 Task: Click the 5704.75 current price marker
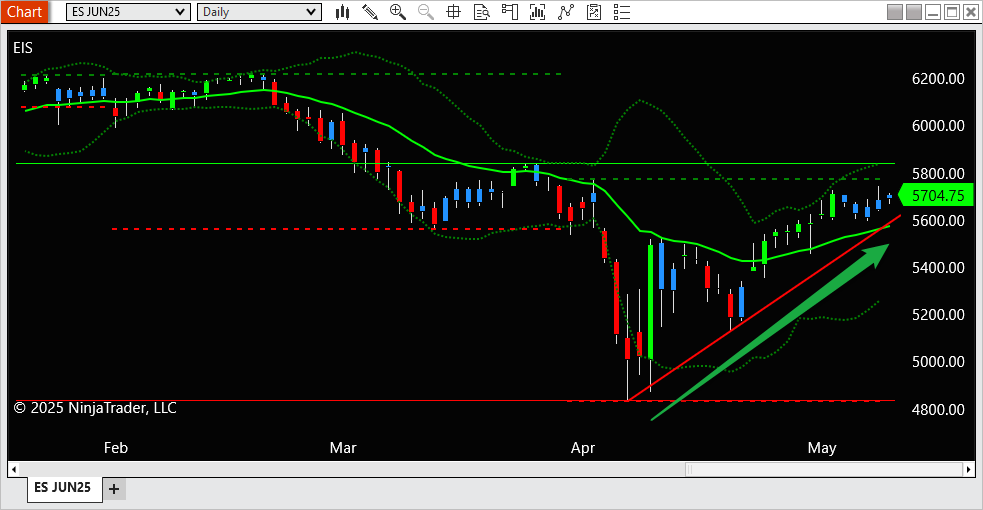(936, 195)
